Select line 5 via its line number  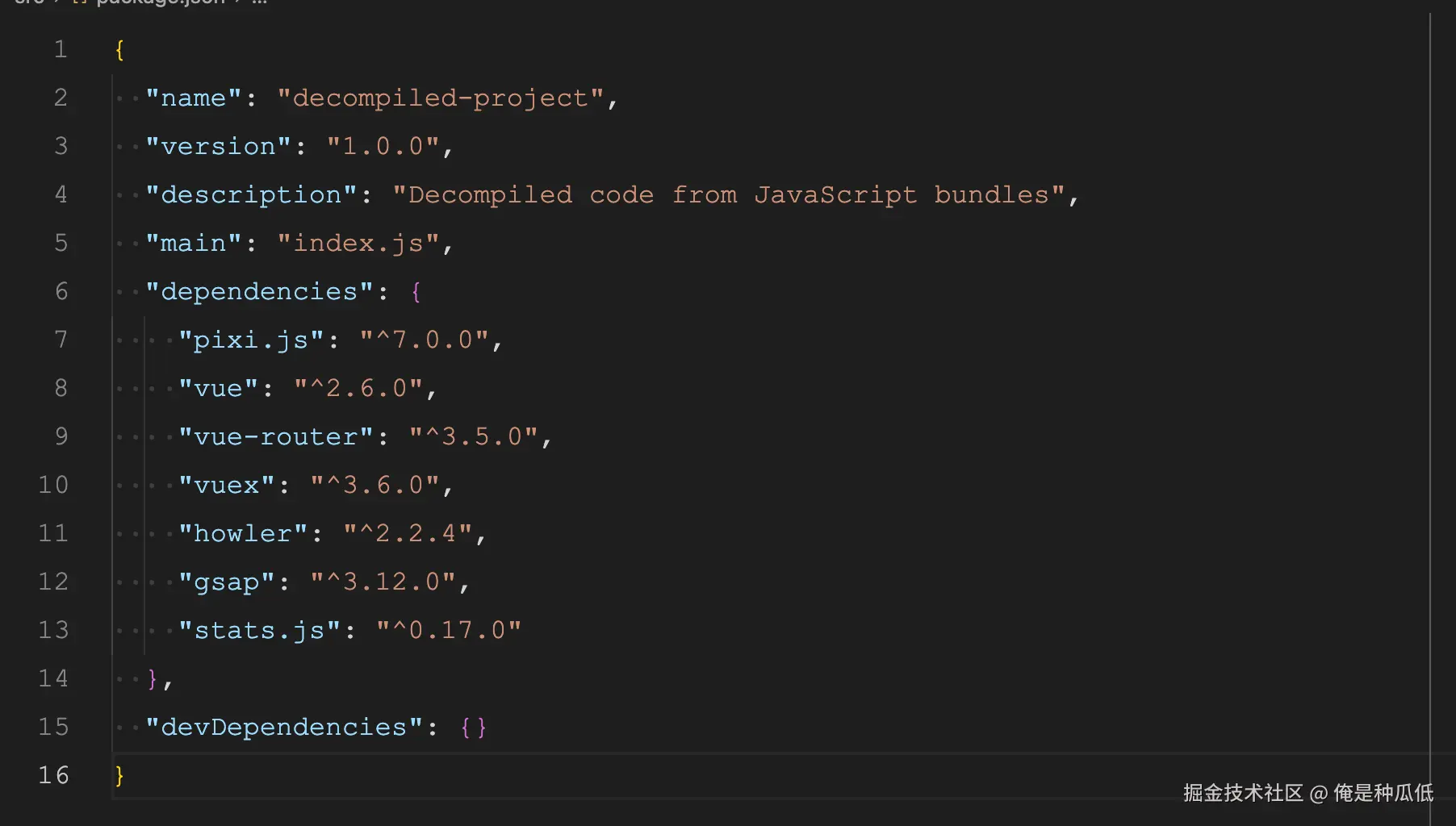(x=61, y=244)
